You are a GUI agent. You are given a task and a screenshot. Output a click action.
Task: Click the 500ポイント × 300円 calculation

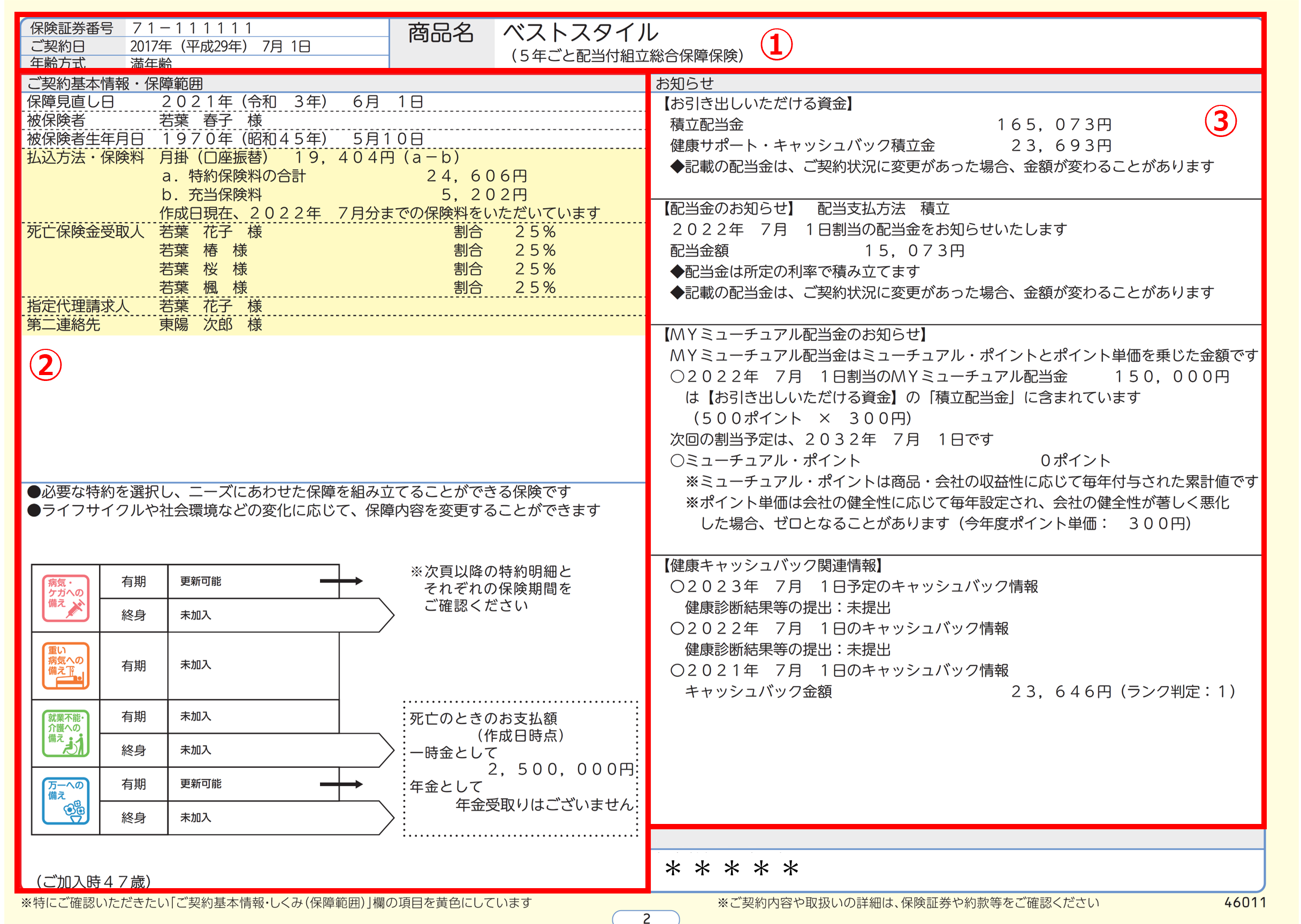pos(801,419)
